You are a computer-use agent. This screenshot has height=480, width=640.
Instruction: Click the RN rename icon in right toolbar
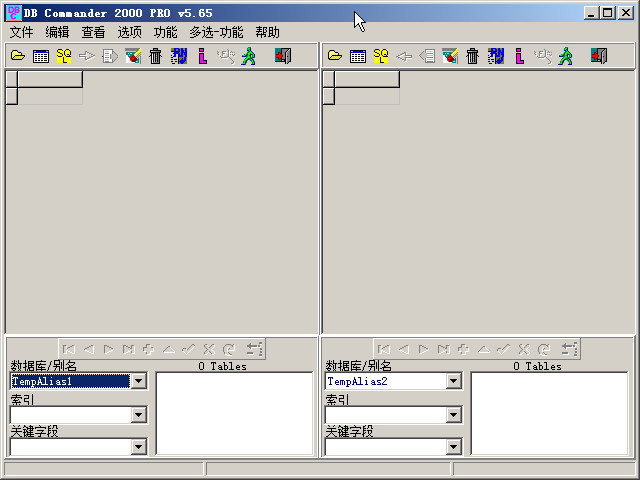pos(496,56)
